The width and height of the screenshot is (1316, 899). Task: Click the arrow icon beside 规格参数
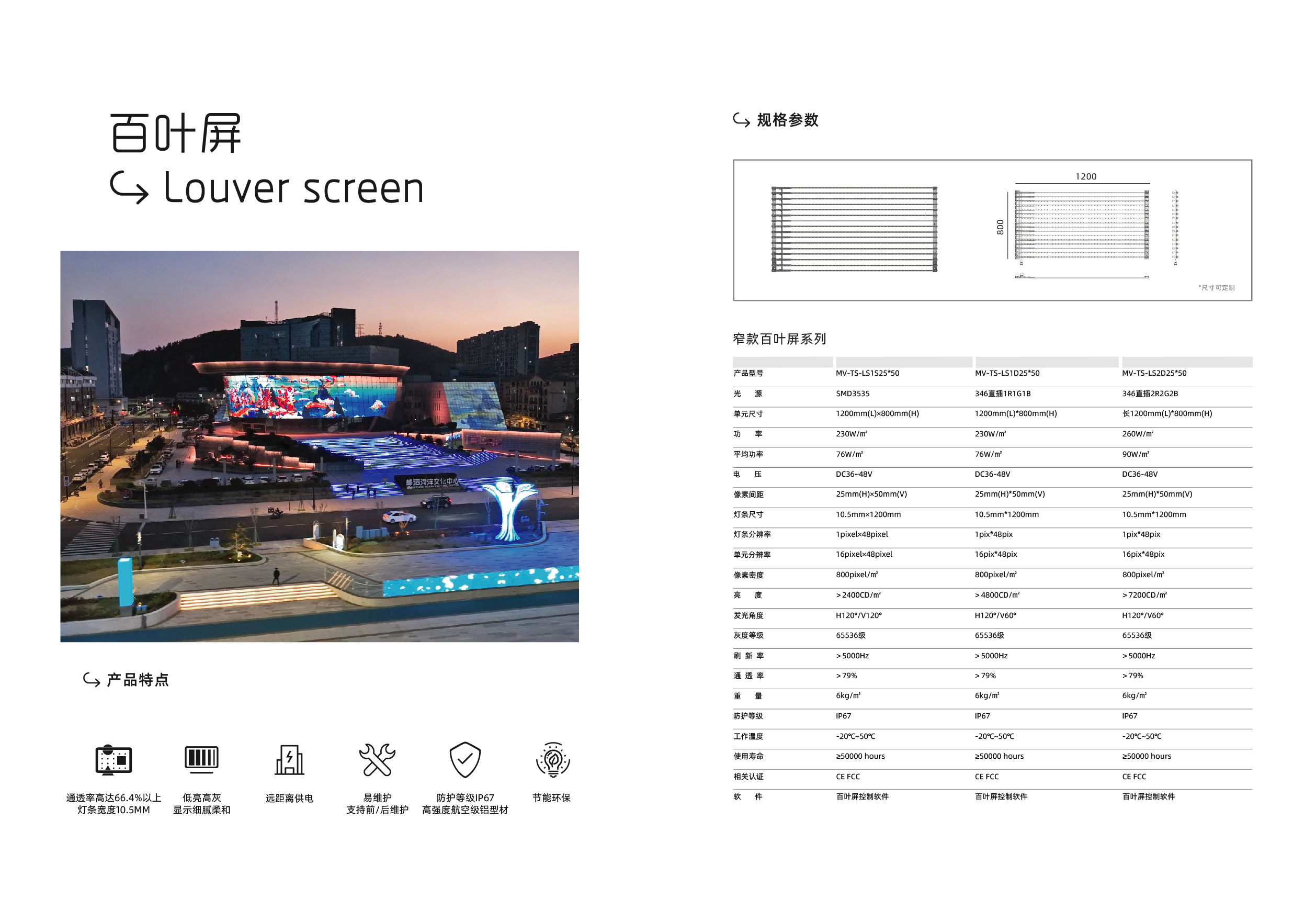pos(741,120)
